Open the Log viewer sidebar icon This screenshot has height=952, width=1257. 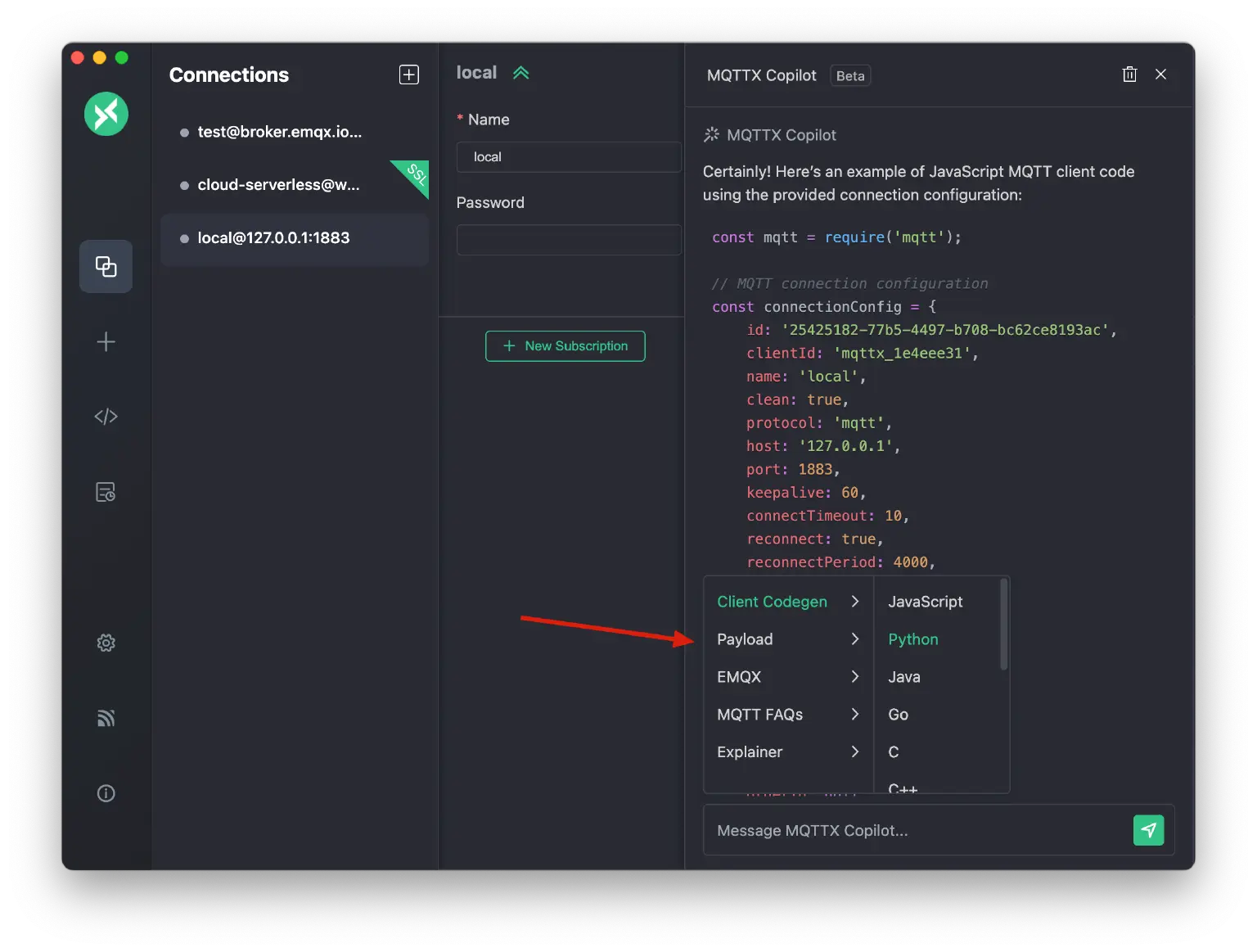click(x=106, y=492)
